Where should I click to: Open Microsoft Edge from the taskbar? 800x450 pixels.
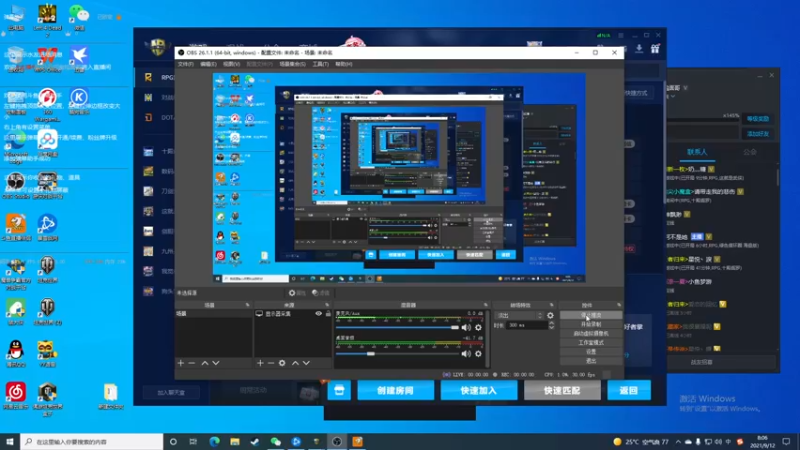click(x=214, y=442)
